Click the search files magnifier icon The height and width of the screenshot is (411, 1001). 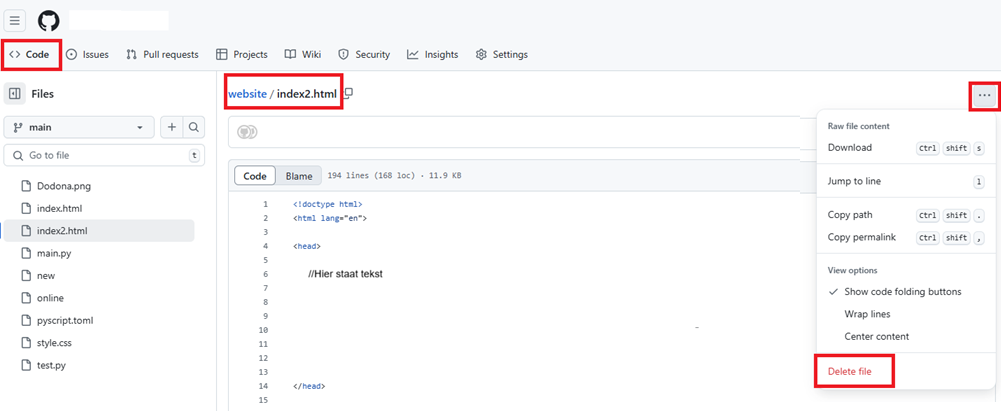coord(194,127)
